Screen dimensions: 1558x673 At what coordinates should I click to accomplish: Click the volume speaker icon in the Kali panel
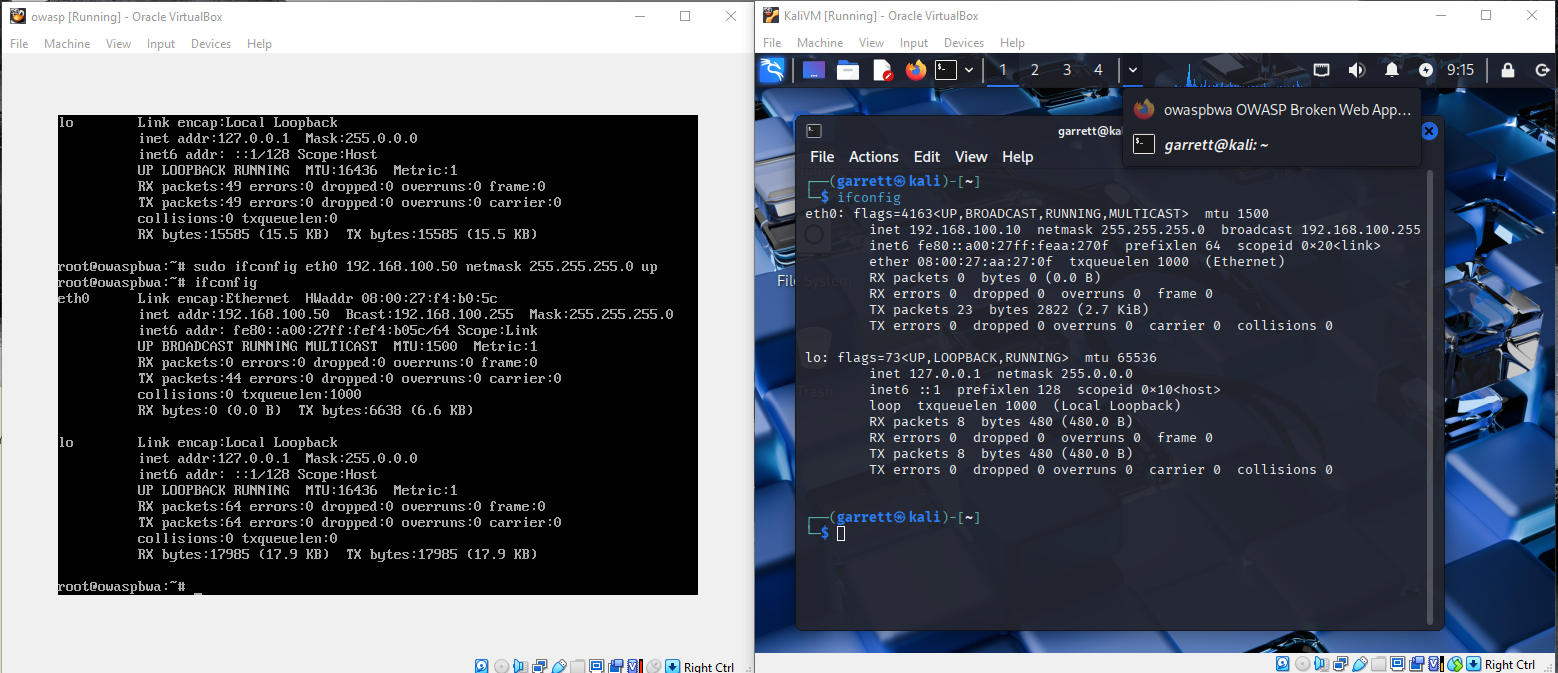point(1357,70)
